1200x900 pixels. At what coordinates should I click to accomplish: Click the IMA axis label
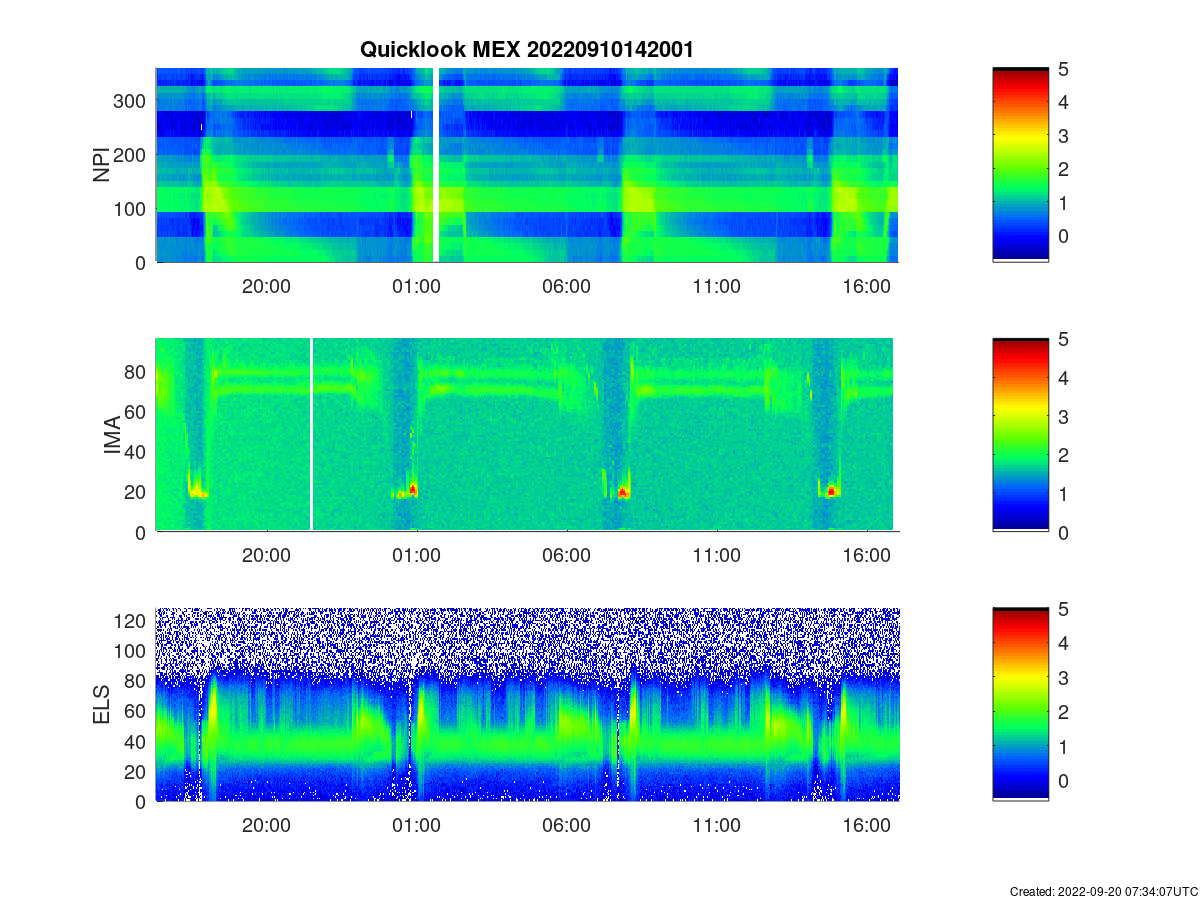pyautogui.click(x=112, y=435)
